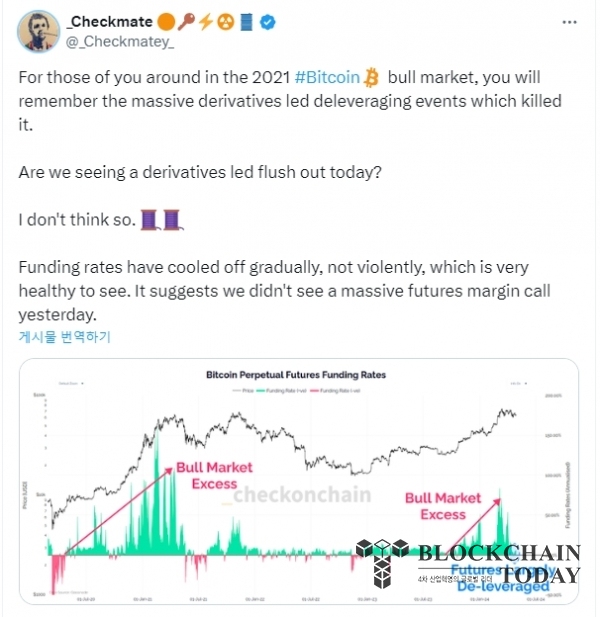This screenshot has height=617, width=600.
Task: Click the blue oil drum emoji
Action: 246,22
